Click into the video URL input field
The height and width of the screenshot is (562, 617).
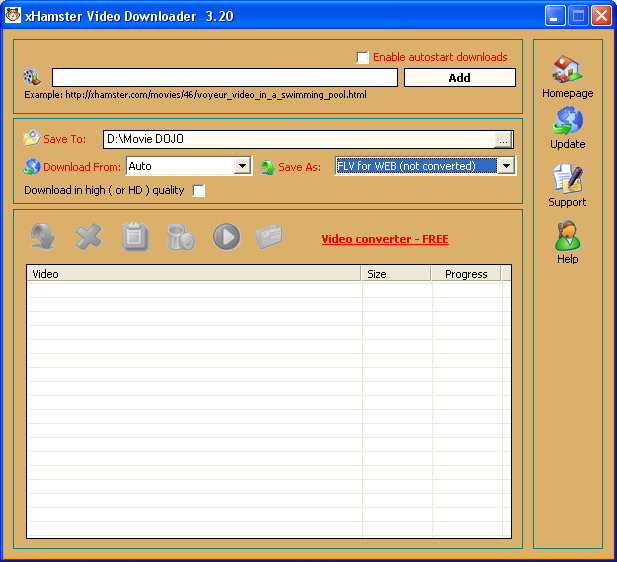pos(225,78)
